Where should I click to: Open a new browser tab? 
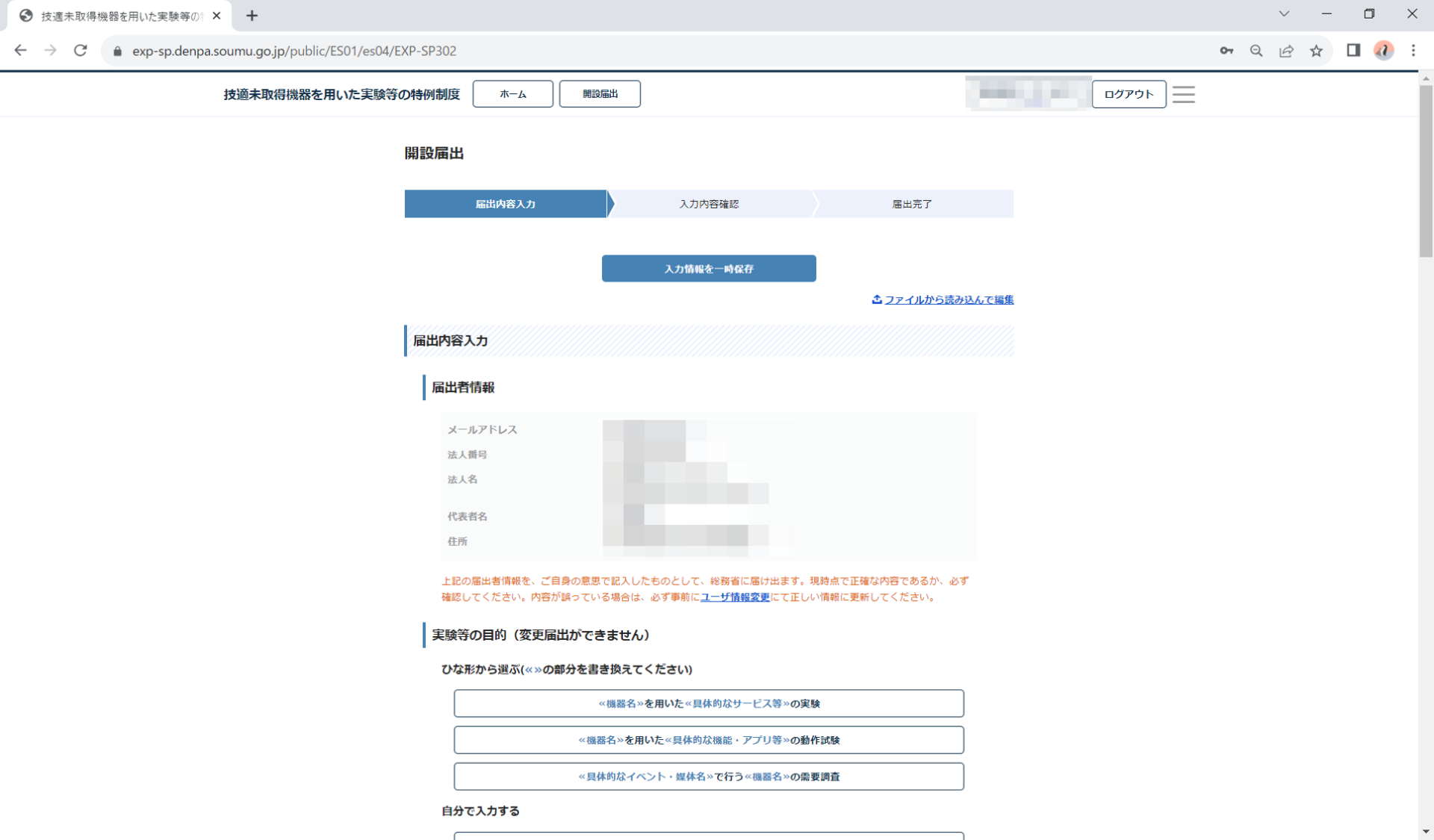tap(252, 16)
